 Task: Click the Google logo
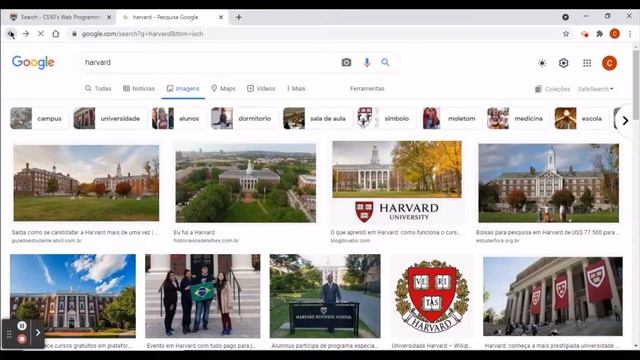point(33,62)
